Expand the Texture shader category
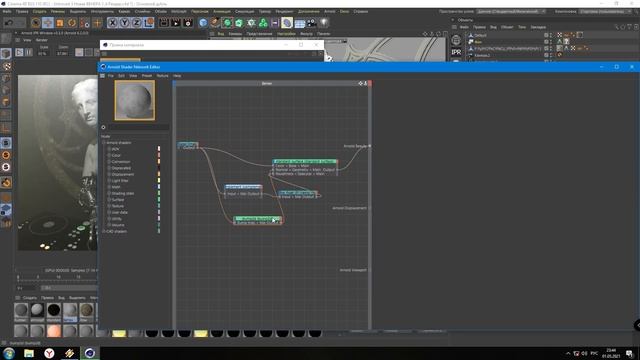This screenshot has width=640, height=360. [109, 206]
